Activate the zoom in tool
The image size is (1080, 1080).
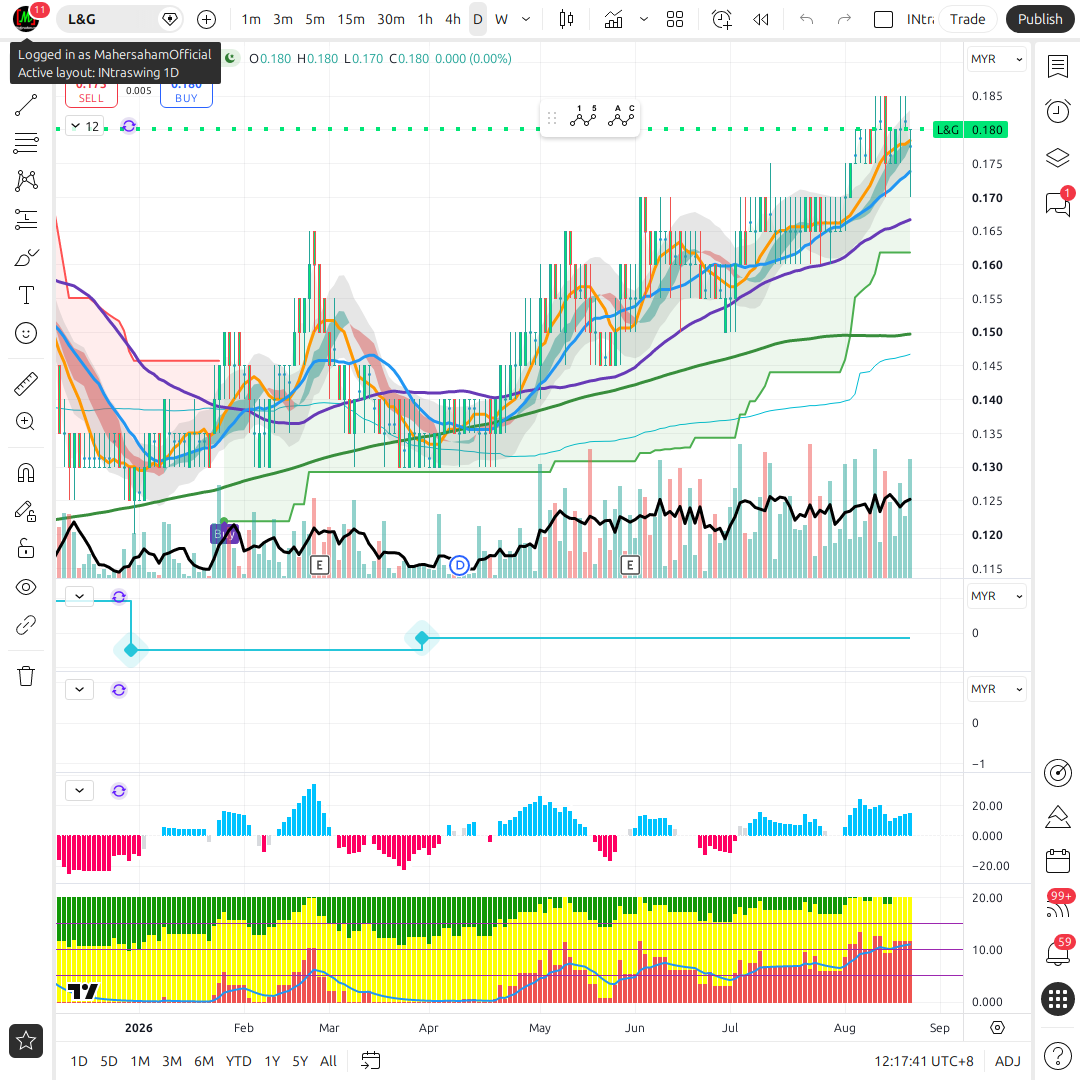[26, 422]
